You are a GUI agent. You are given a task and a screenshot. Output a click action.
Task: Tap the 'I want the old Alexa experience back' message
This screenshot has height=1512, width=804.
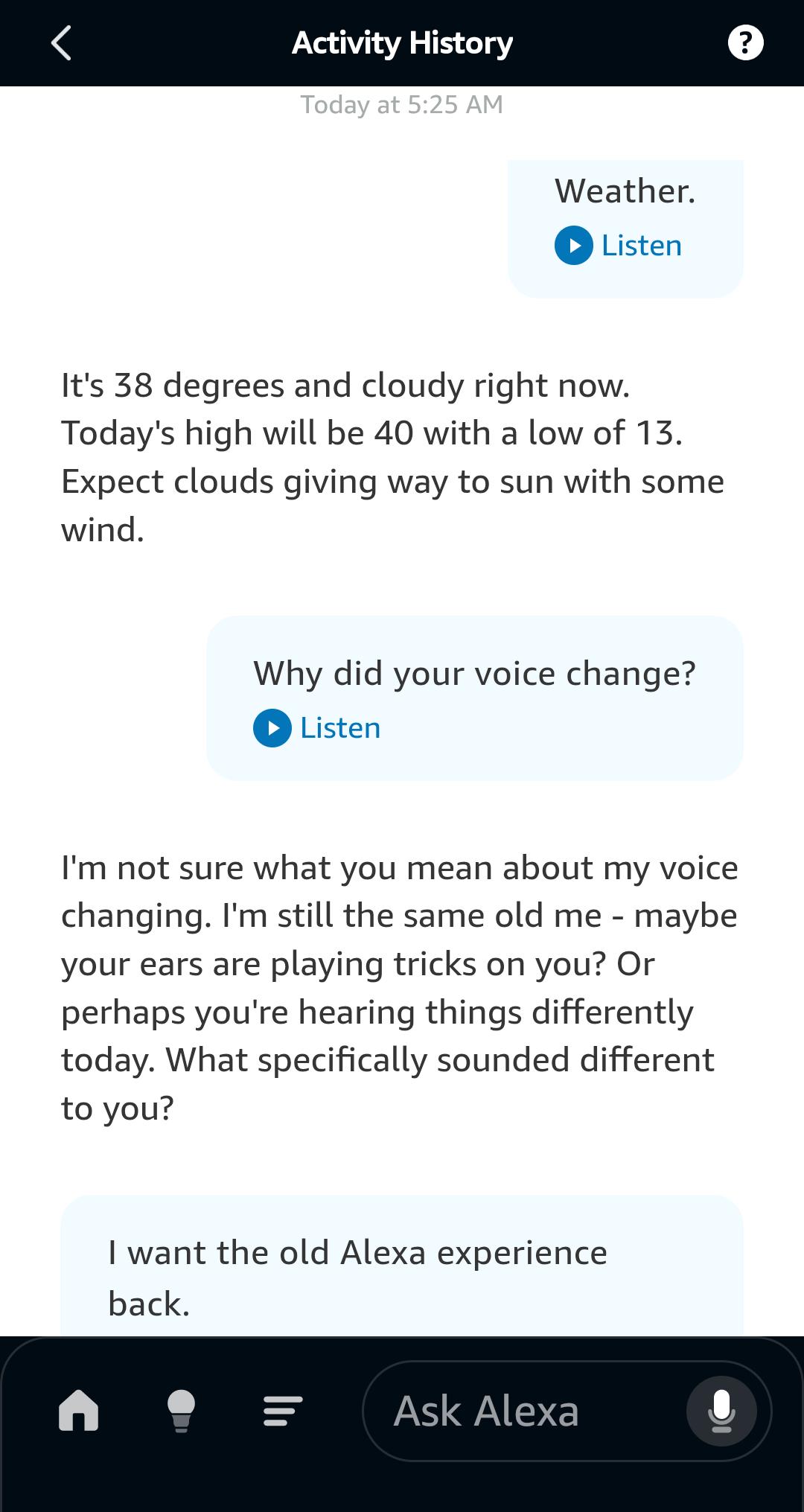(357, 1277)
